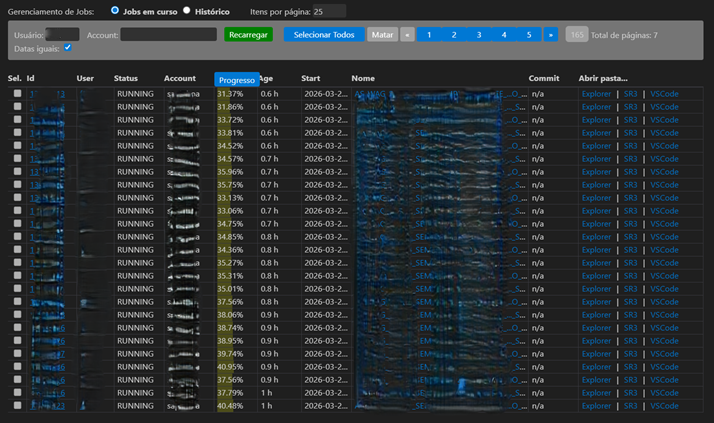Image resolution: width=714 pixels, height=423 pixels.
Task: Open VSCode for the 39.74% job
Action: [x=664, y=354]
